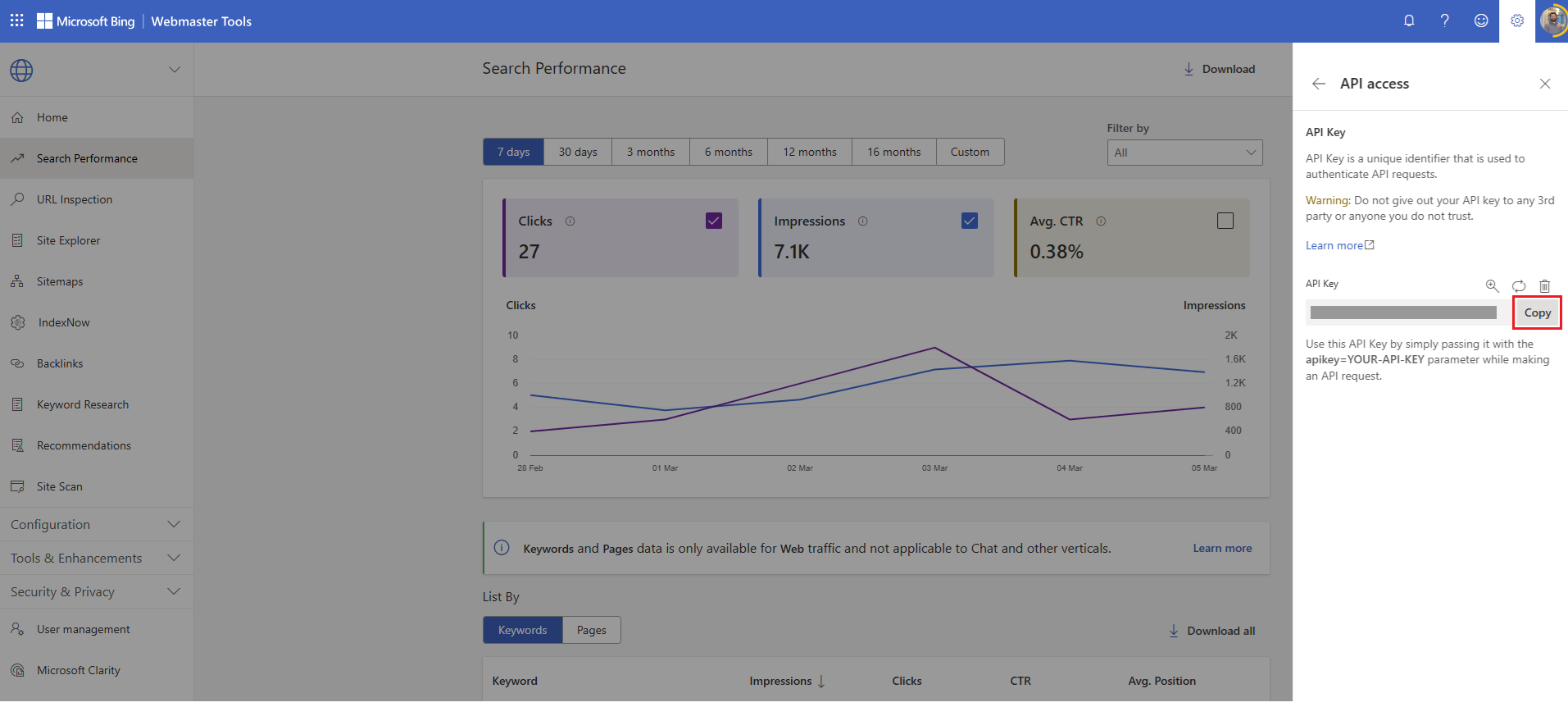
Task: Go back using API access arrow
Action: pos(1319,84)
